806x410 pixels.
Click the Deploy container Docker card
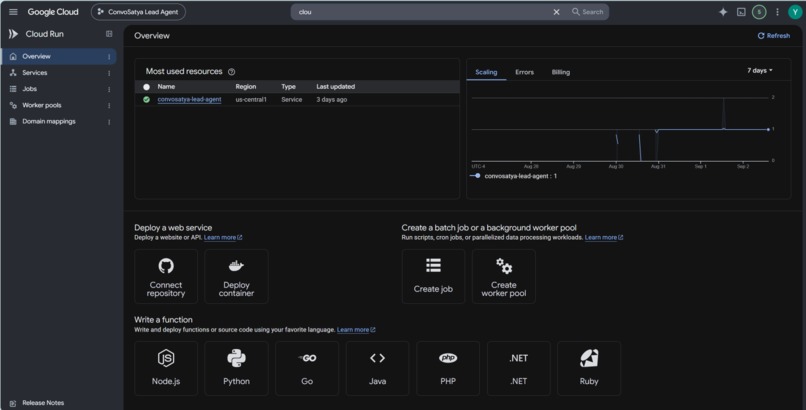click(236, 276)
